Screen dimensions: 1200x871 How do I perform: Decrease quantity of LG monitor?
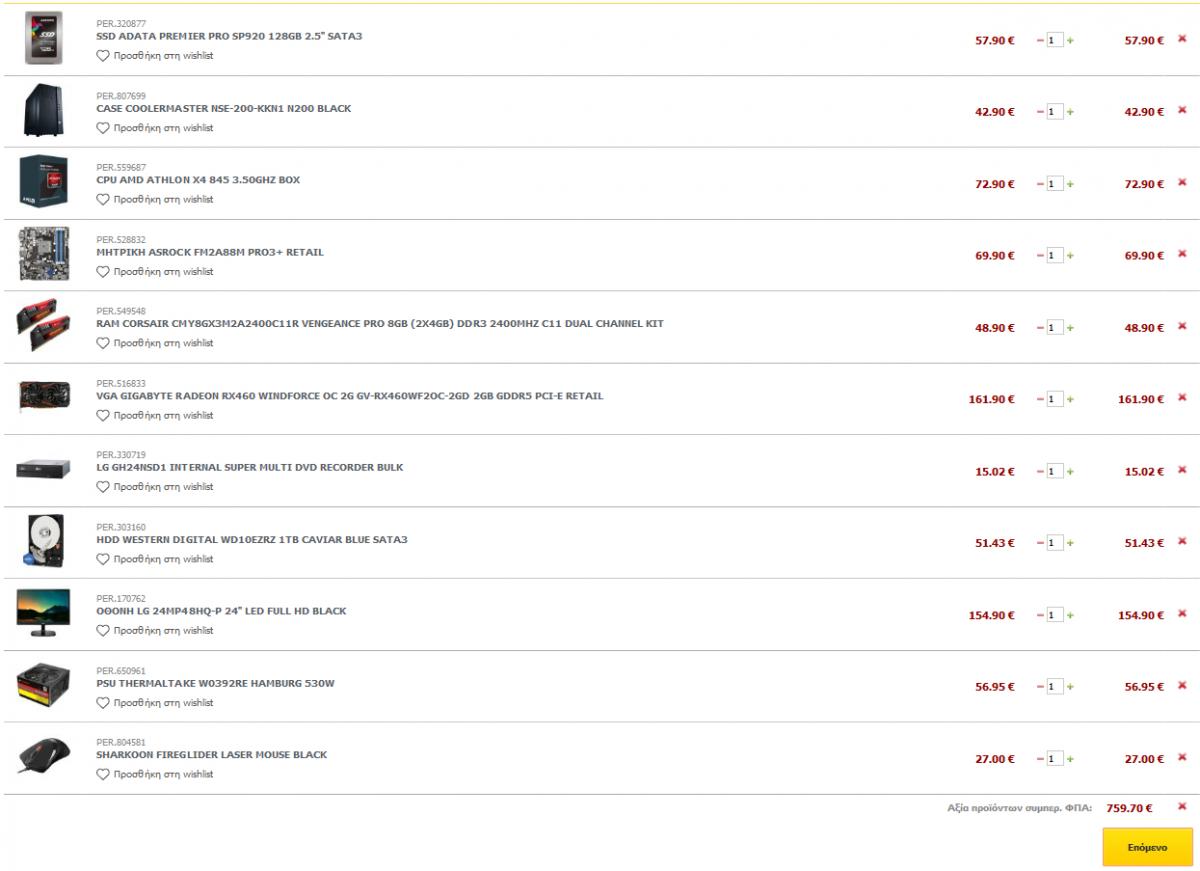click(x=1040, y=615)
